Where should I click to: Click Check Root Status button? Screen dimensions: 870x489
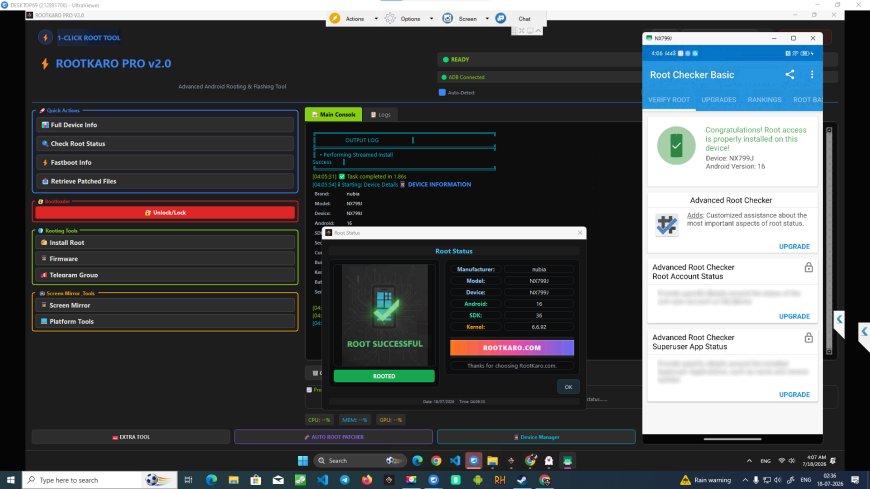pos(165,144)
